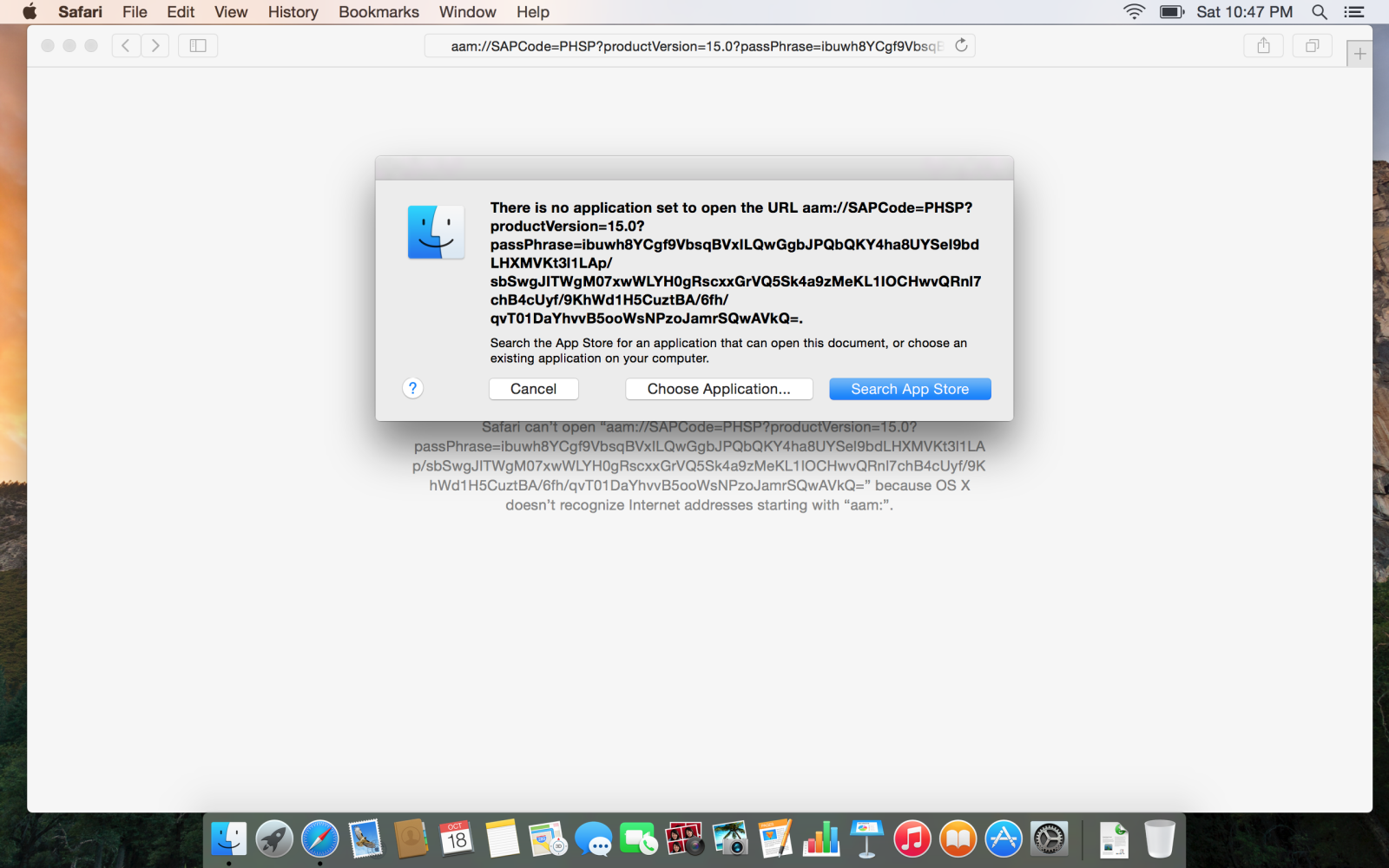Open the Safari application menu
1389x868 pixels.
point(80,12)
